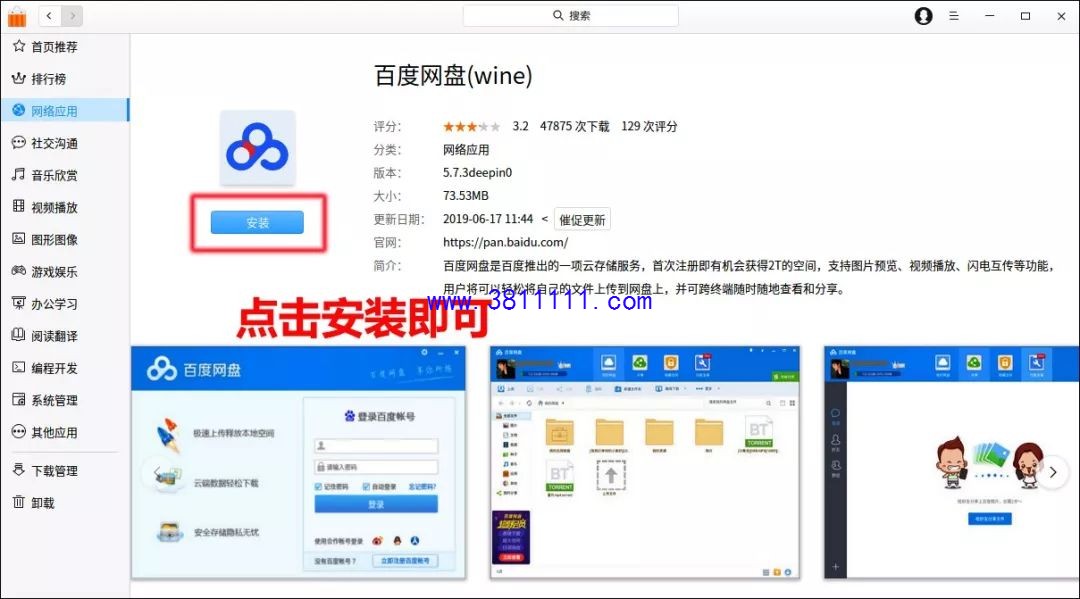Select the 社交沟通 chat bubble icon

[19, 143]
